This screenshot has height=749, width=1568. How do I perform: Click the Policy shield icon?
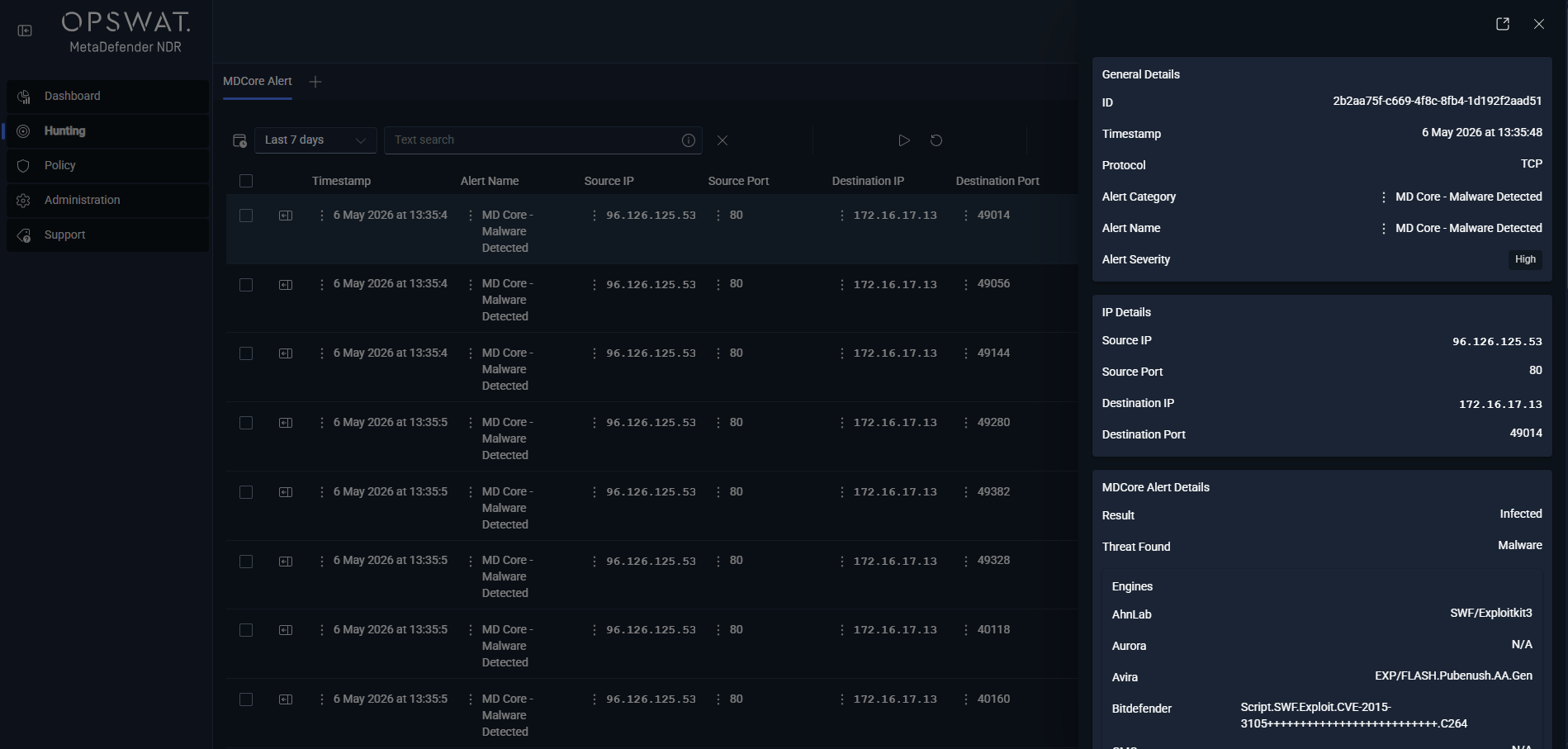point(23,166)
